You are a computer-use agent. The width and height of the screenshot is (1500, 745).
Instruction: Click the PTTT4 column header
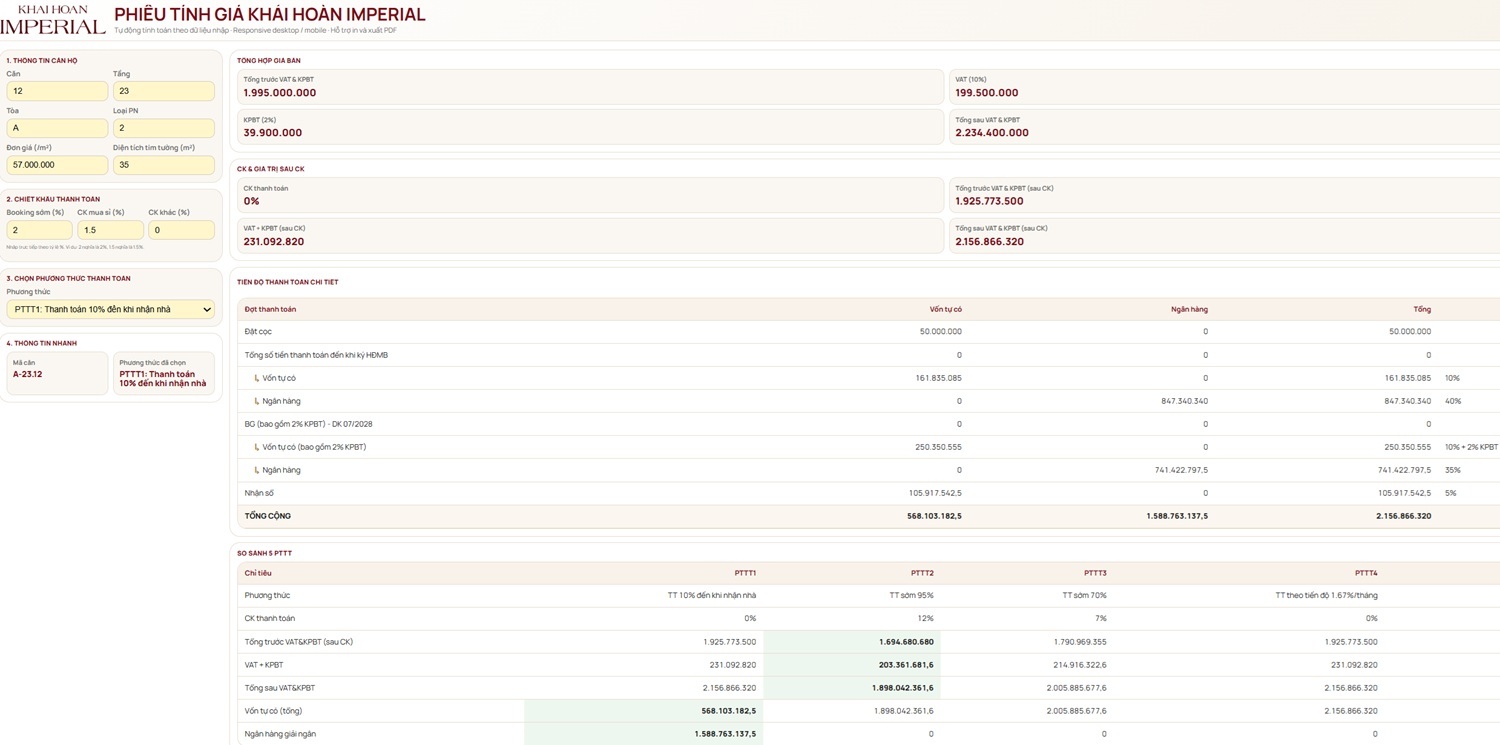(1366, 573)
